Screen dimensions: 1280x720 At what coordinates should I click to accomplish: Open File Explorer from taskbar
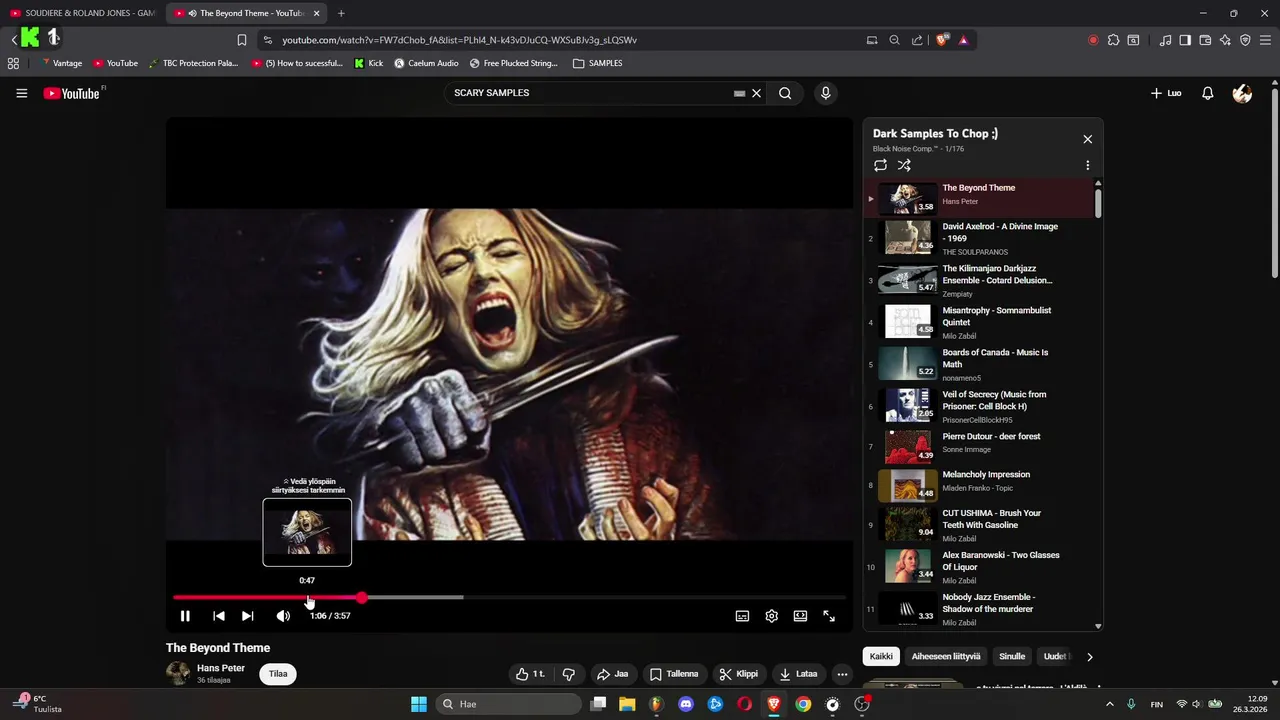click(x=627, y=704)
